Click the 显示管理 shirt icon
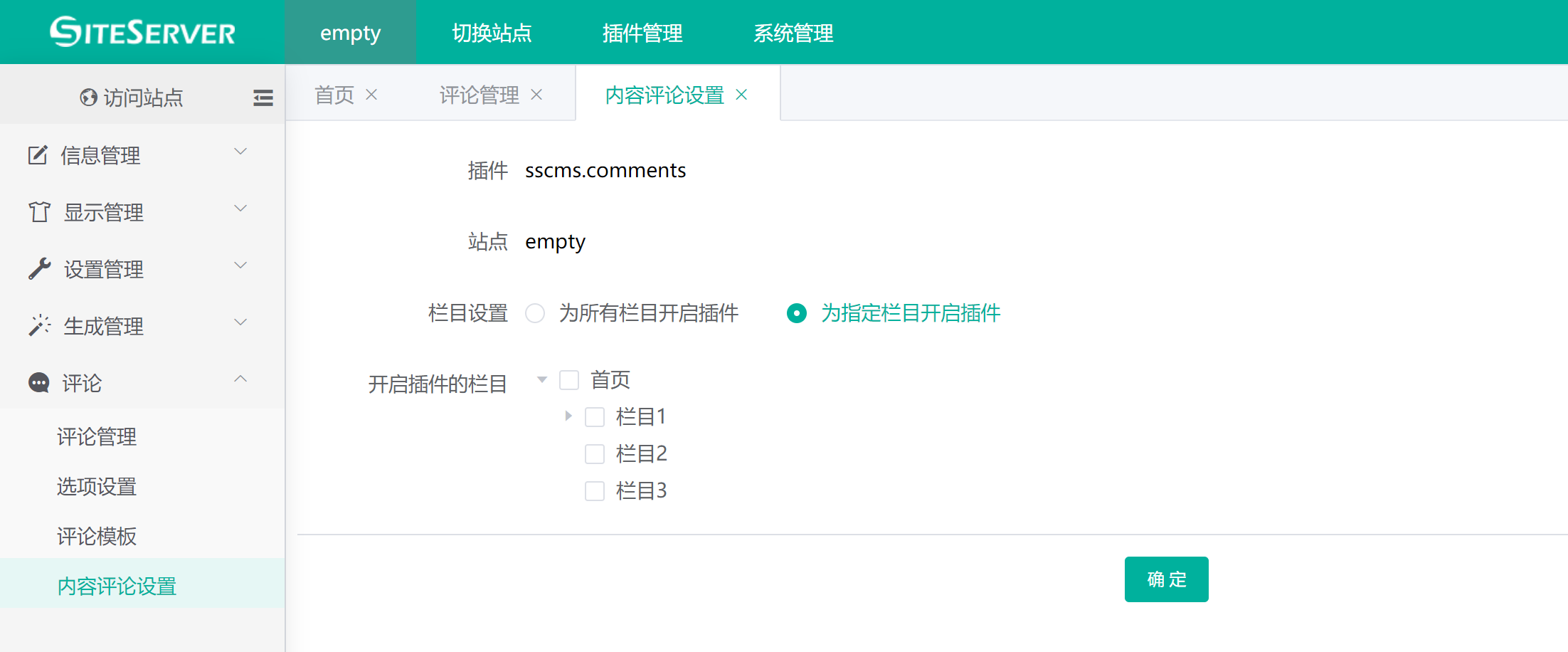This screenshot has width=1568, height=652. point(39,212)
